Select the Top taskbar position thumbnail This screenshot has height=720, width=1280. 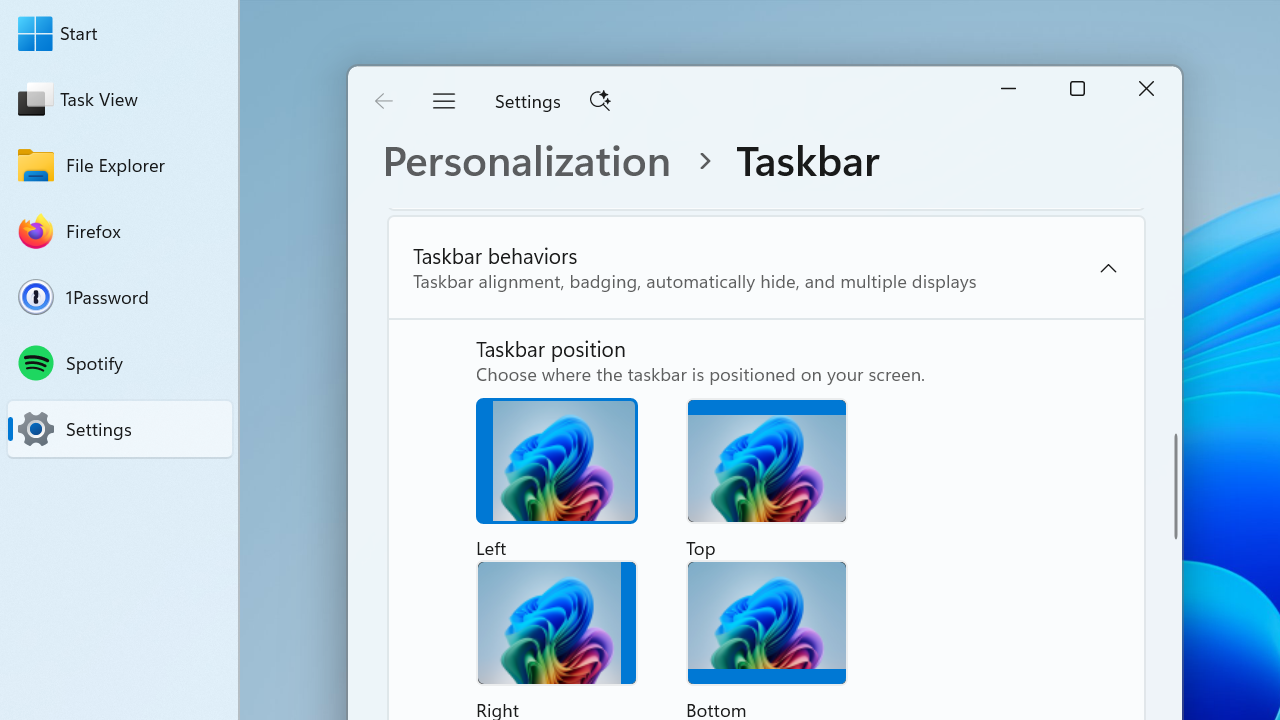pyautogui.click(x=767, y=461)
